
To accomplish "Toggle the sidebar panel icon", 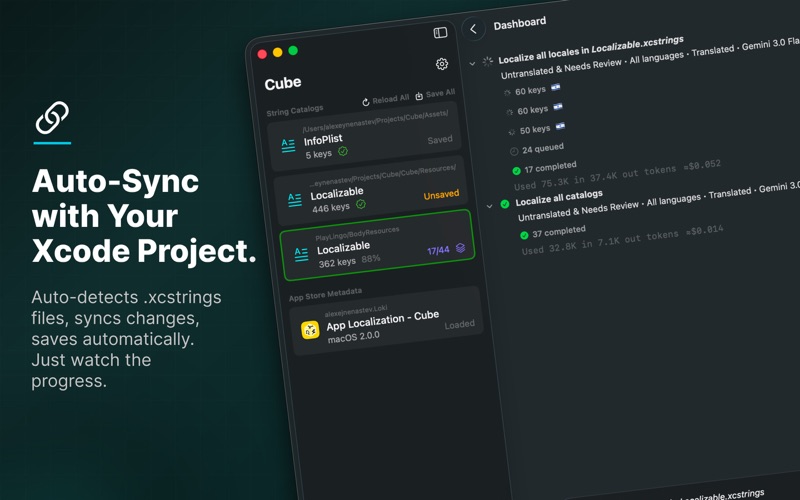I will coord(440,33).
